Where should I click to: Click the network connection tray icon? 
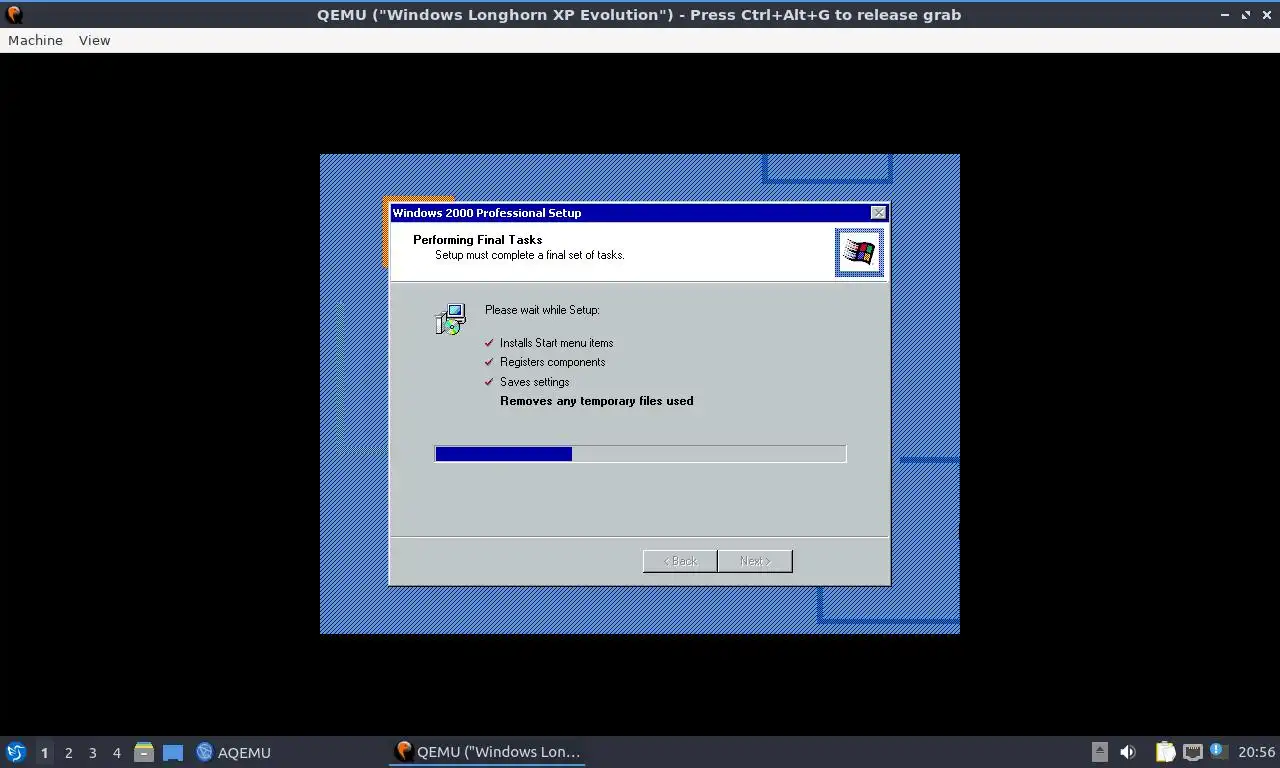point(1192,752)
